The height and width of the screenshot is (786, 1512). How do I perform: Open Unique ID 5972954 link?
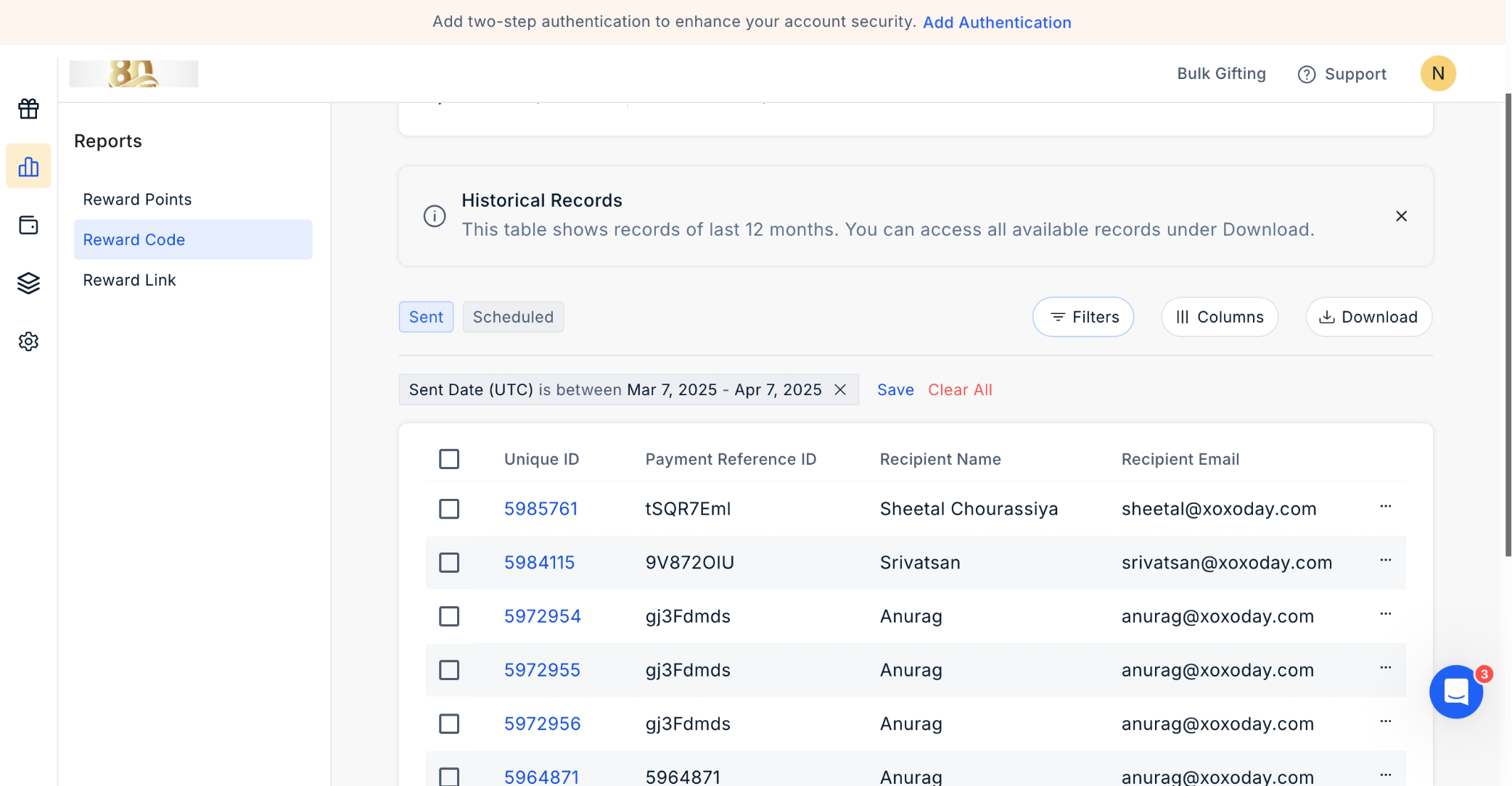pos(542,616)
